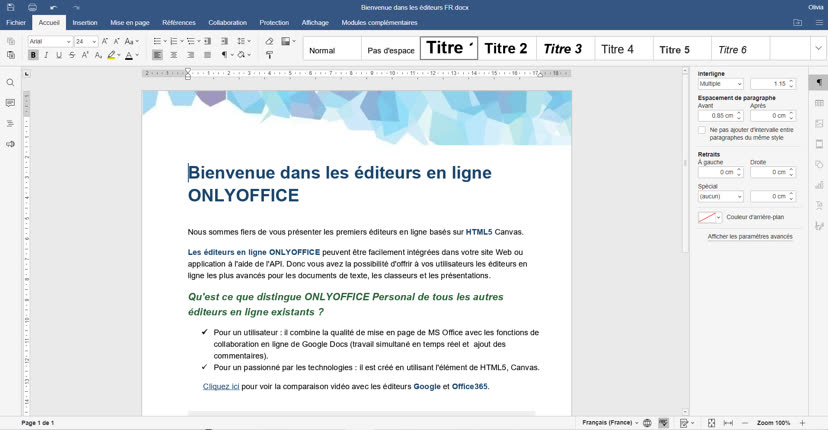The image size is (828, 430).
Task: Open Image settings in right sidebar
Action: 819,124
